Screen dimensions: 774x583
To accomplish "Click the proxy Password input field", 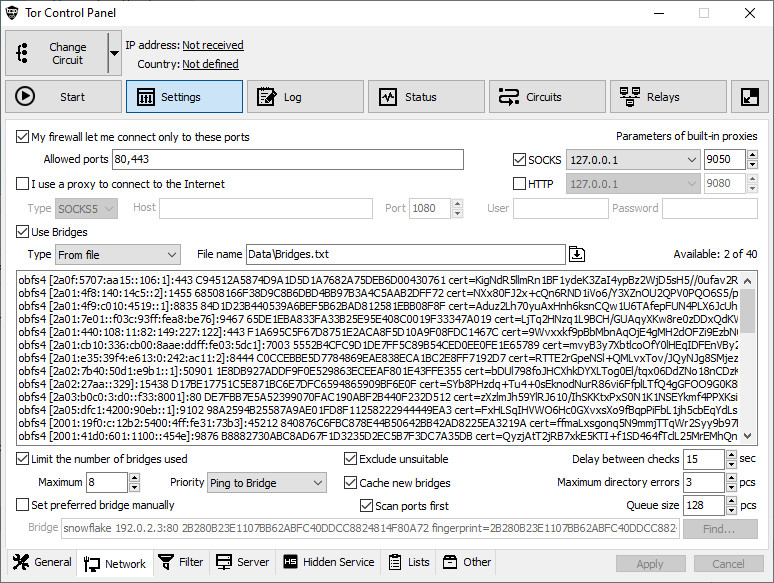I will click(710, 208).
